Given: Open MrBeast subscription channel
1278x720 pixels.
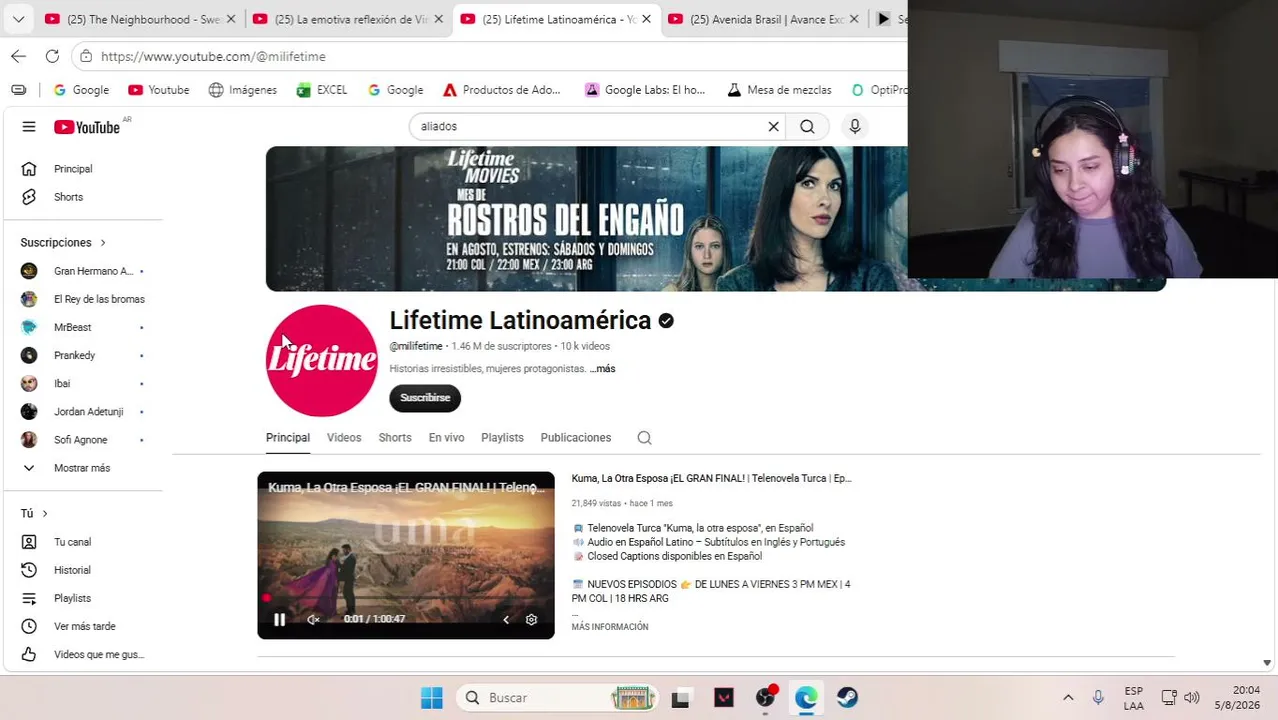Looking at the screenshot, I should 83,327.
